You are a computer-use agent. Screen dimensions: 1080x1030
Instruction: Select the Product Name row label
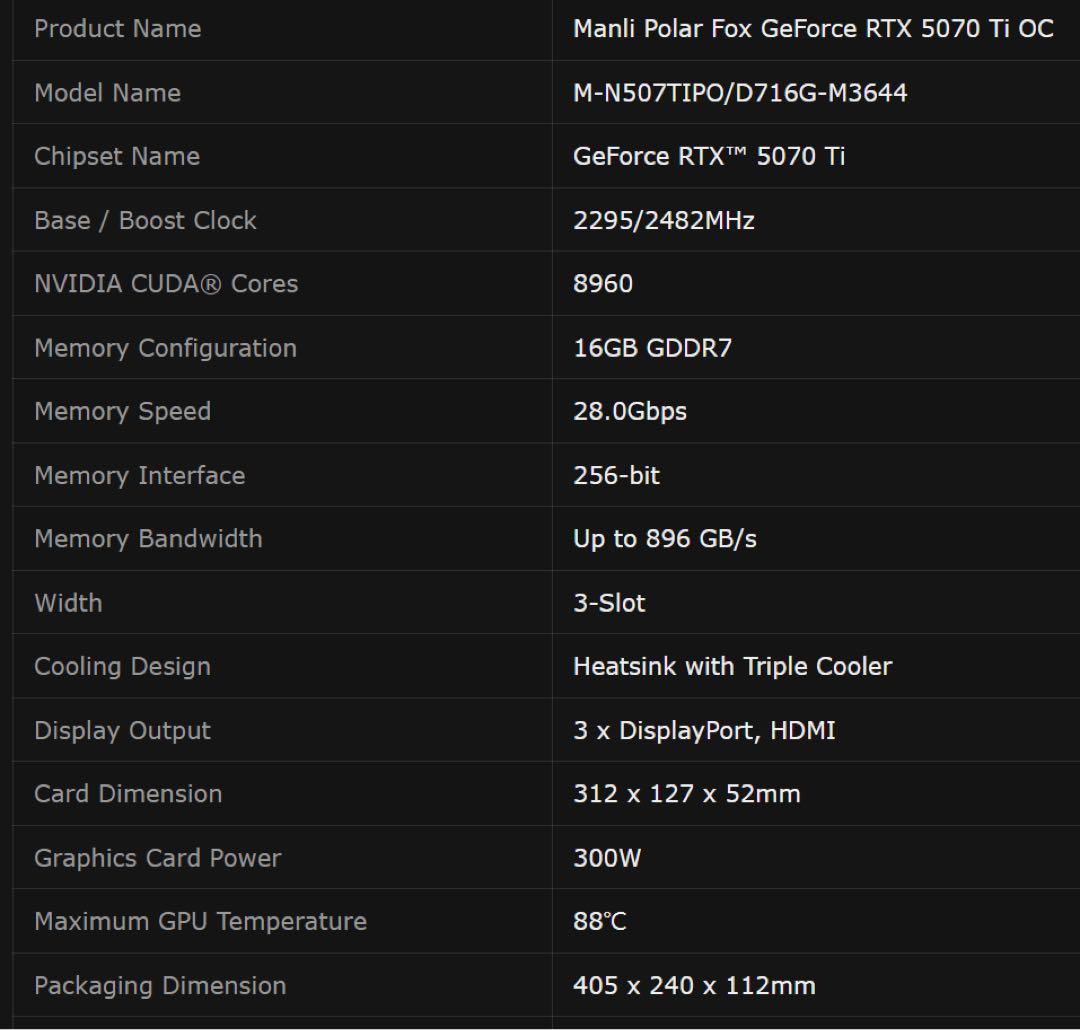click(117, 29)
